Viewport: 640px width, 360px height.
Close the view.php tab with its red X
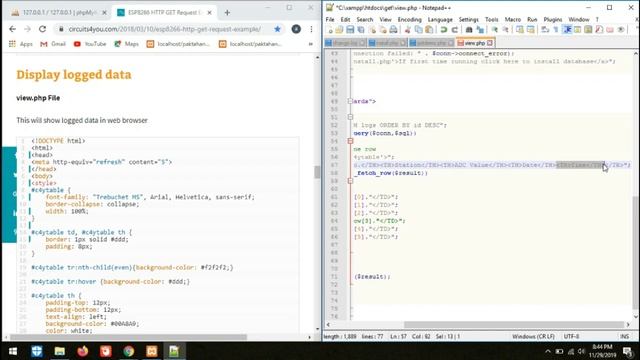tap(490, 42)
